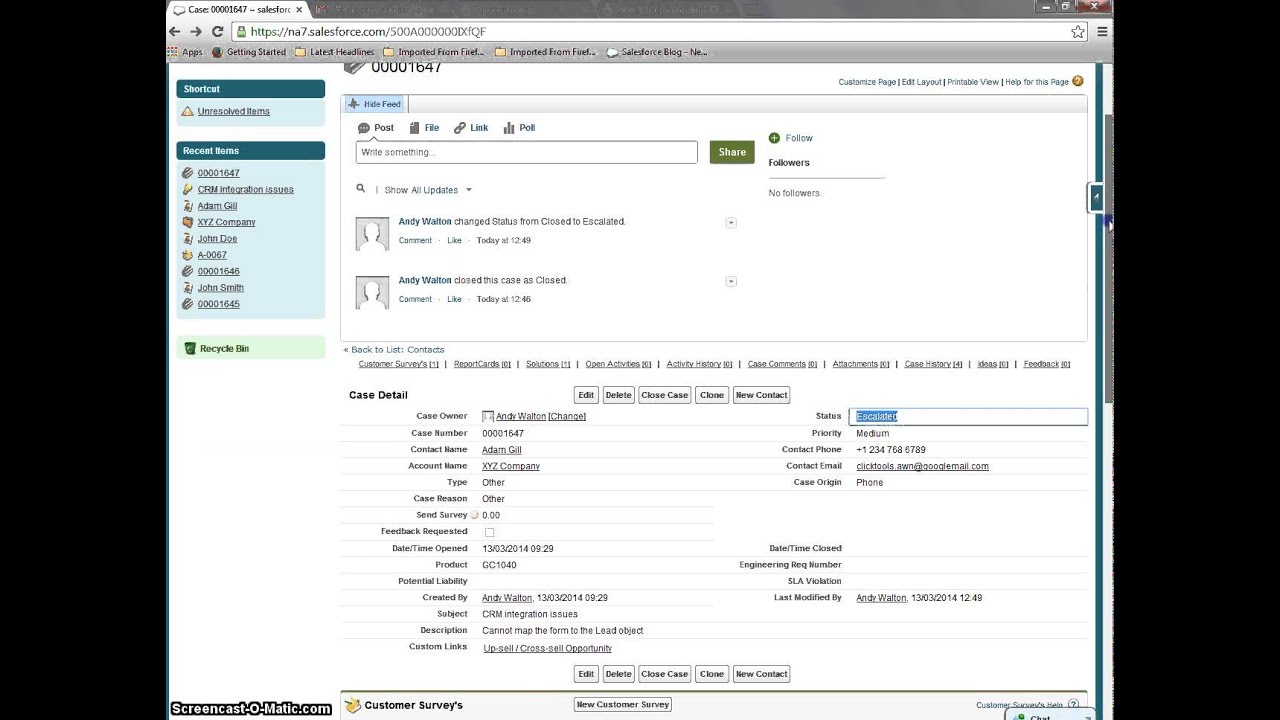Open the Getting Started bookmark
The image size is (1280, 720).
pyautogui.click(x=249, y=52)
